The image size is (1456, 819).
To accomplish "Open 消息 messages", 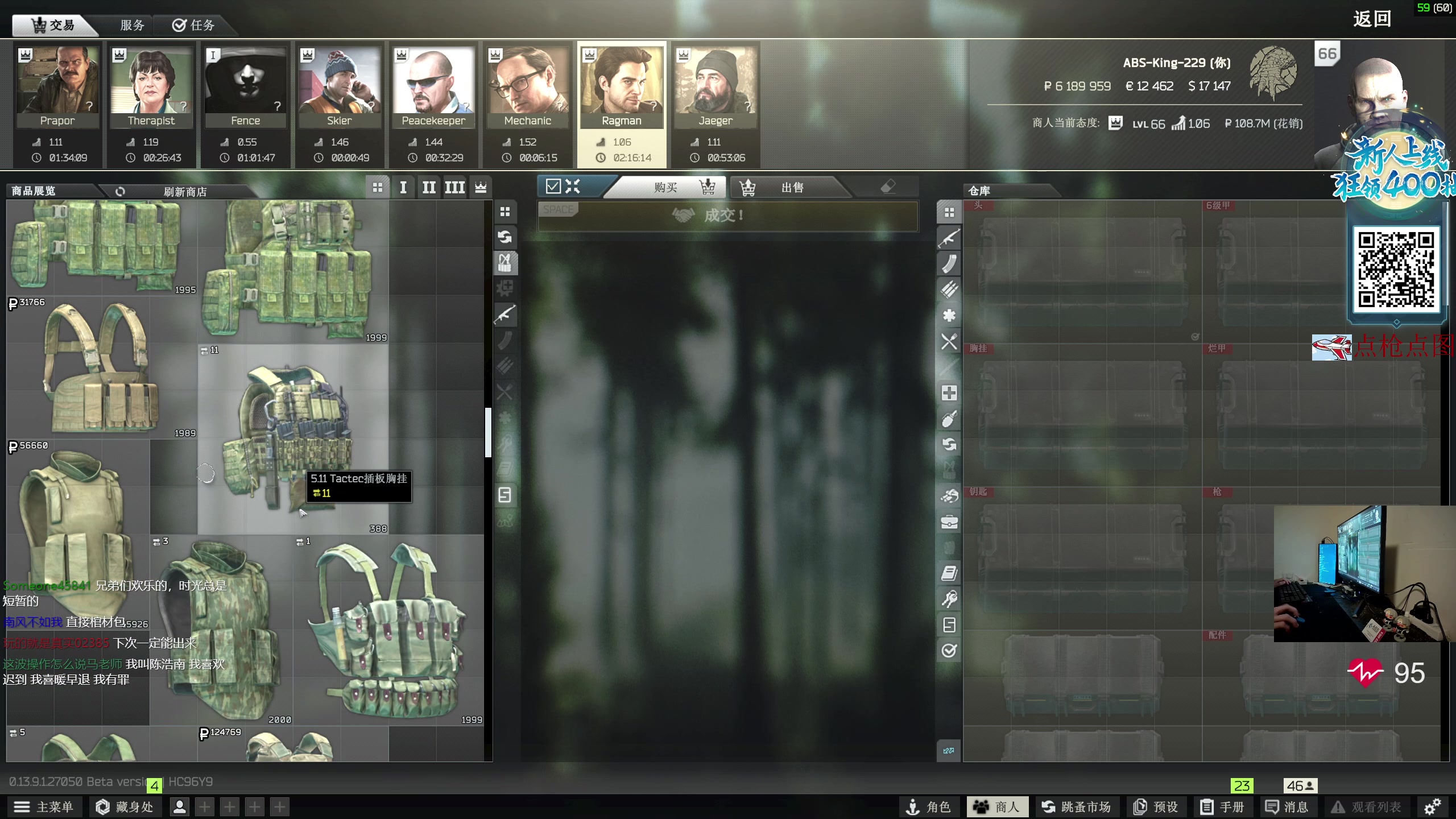I will (1287, 806).
